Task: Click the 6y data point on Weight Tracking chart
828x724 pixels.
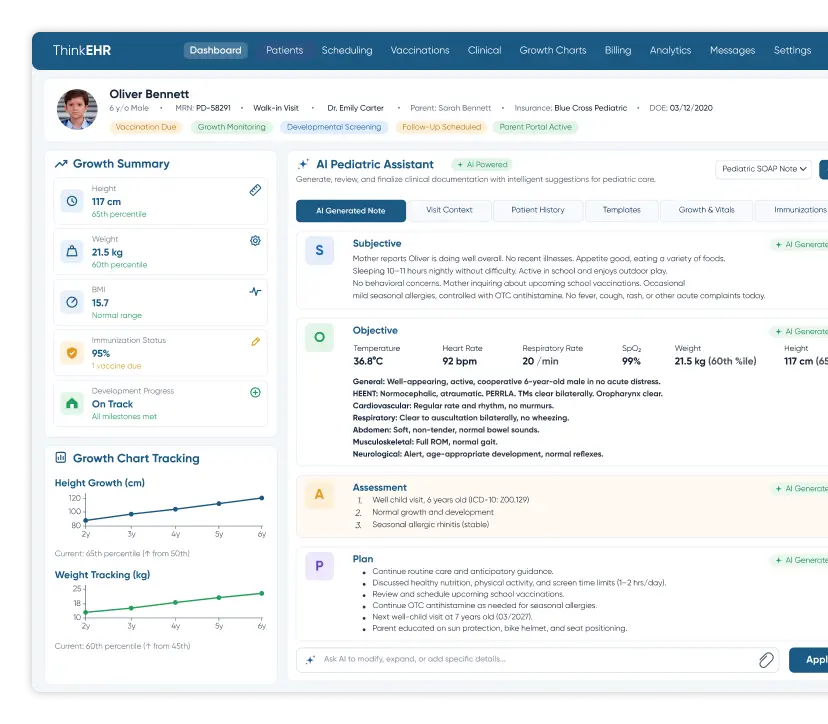Action: [x=261, y=594]
